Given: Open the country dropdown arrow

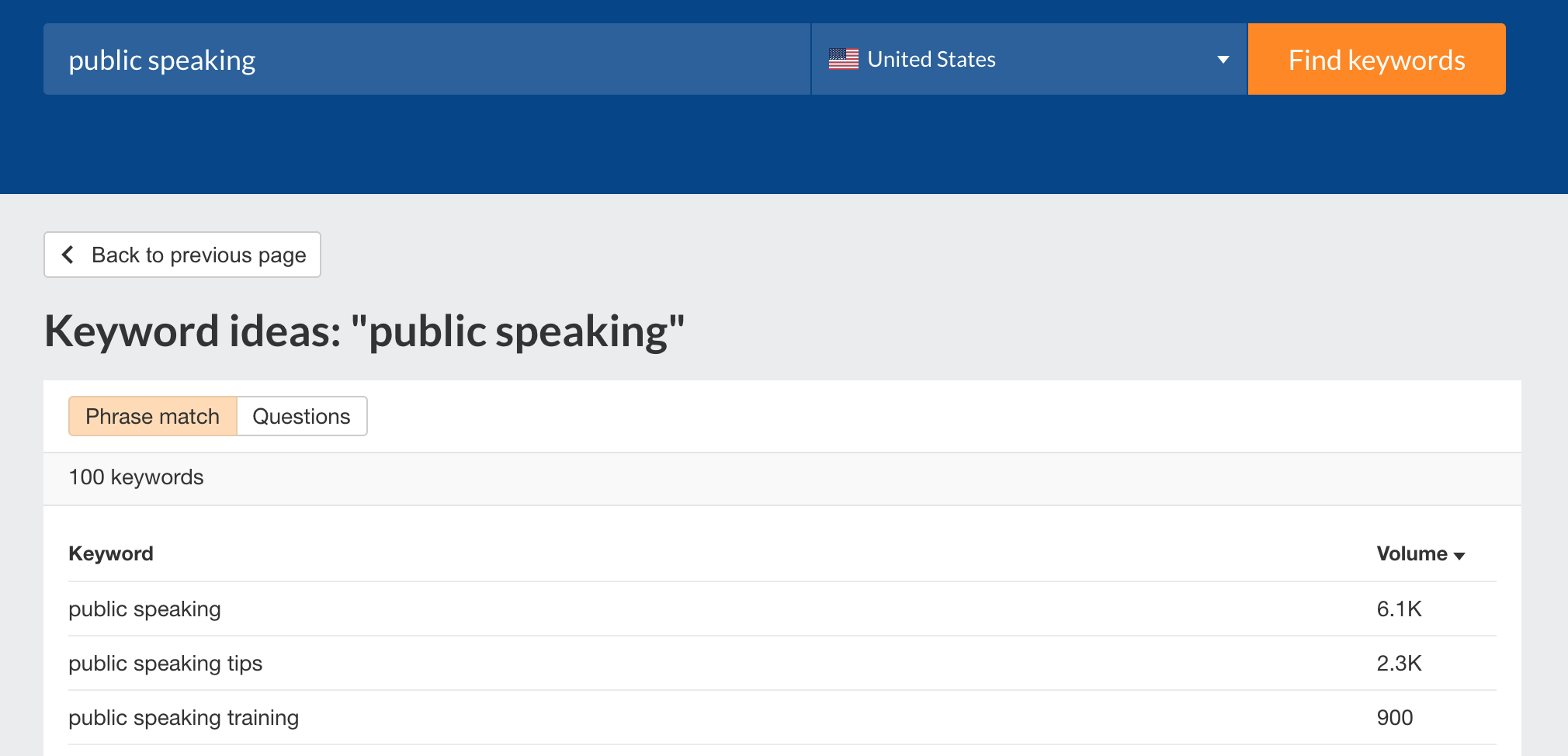Looking at the screenshot, I should [1223, 60].
